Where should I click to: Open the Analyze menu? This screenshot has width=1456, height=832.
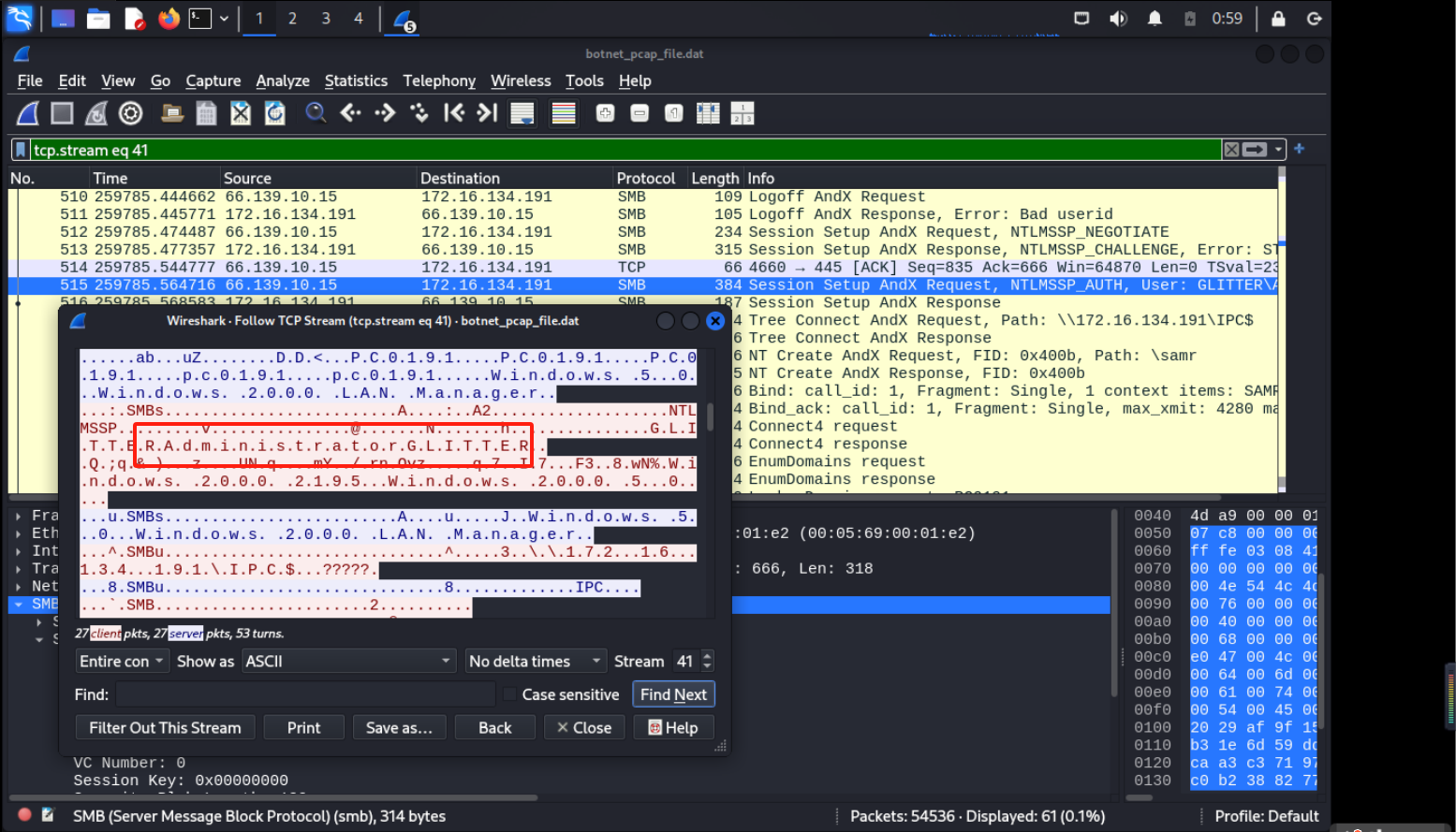tap(283, 80)
